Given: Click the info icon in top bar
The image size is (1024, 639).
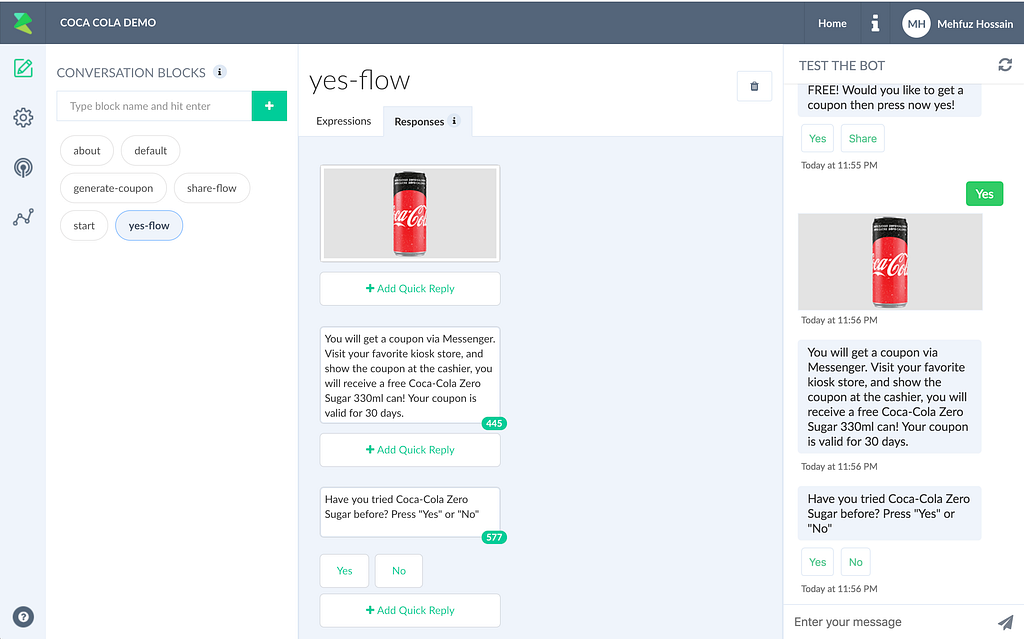Looking at the screenshot, I should [x=875, y=23].
